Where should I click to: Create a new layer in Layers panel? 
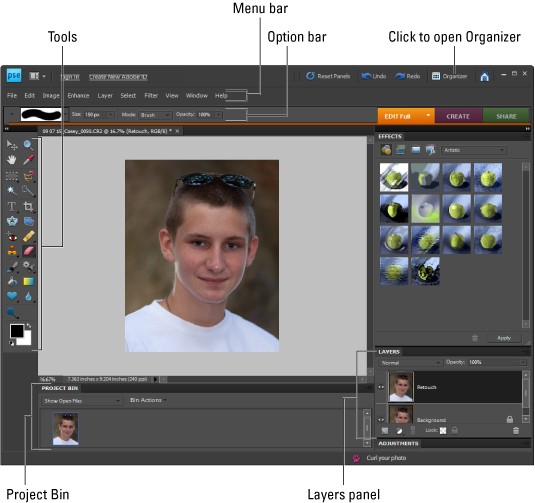coord(385,431)
